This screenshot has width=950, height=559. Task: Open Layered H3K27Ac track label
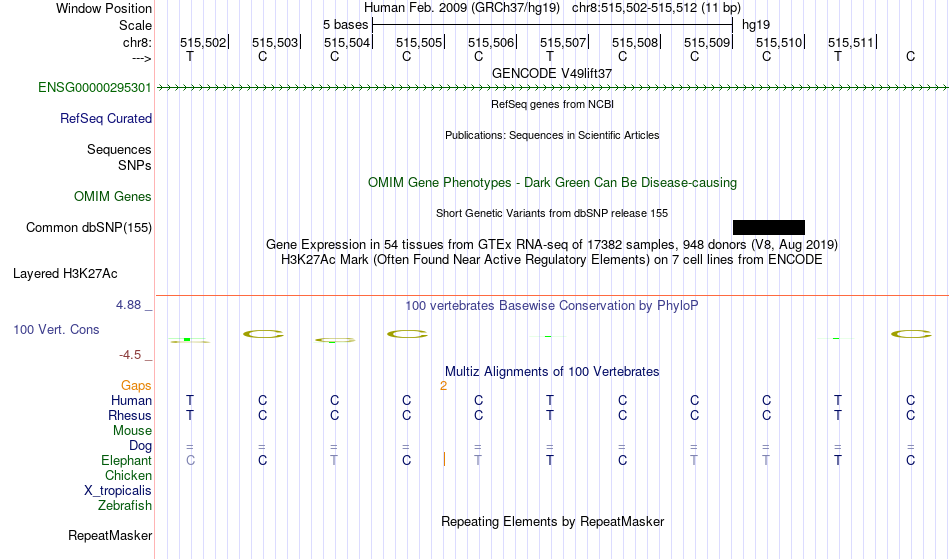pos(65,274)
